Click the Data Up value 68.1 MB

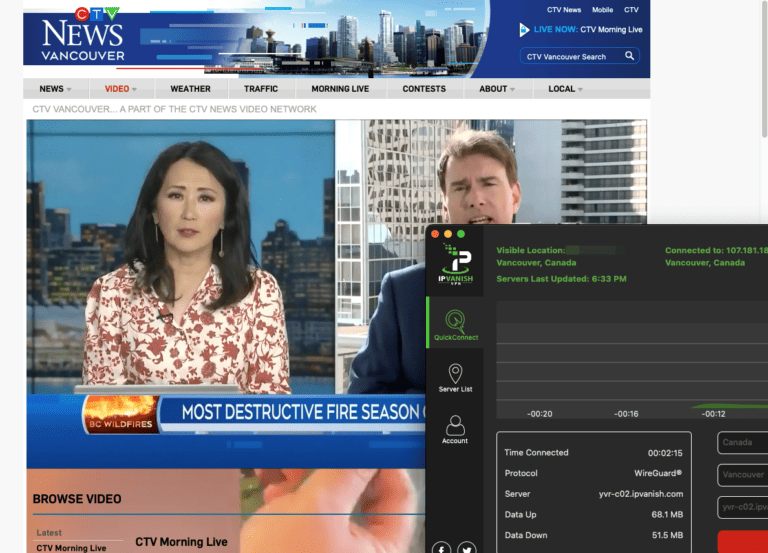tap(667, 515)
